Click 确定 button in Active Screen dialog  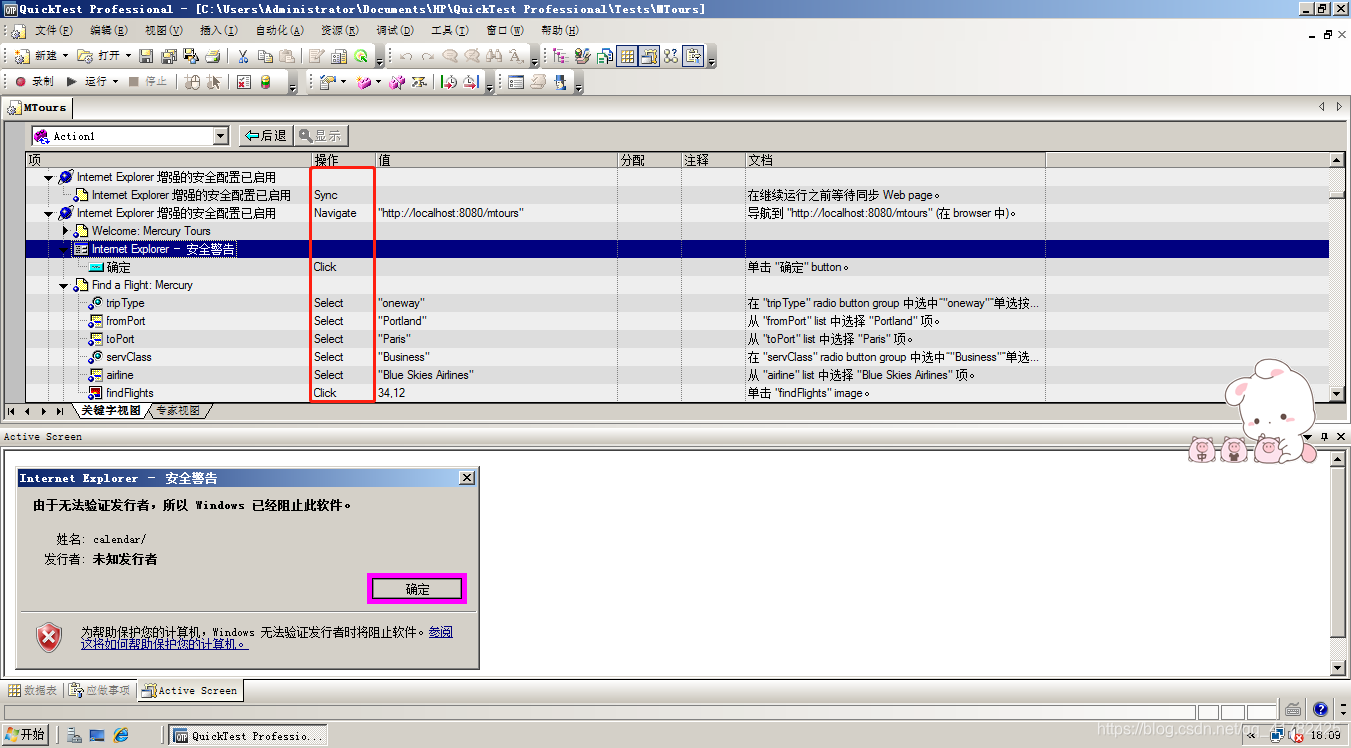coord(417,589)
